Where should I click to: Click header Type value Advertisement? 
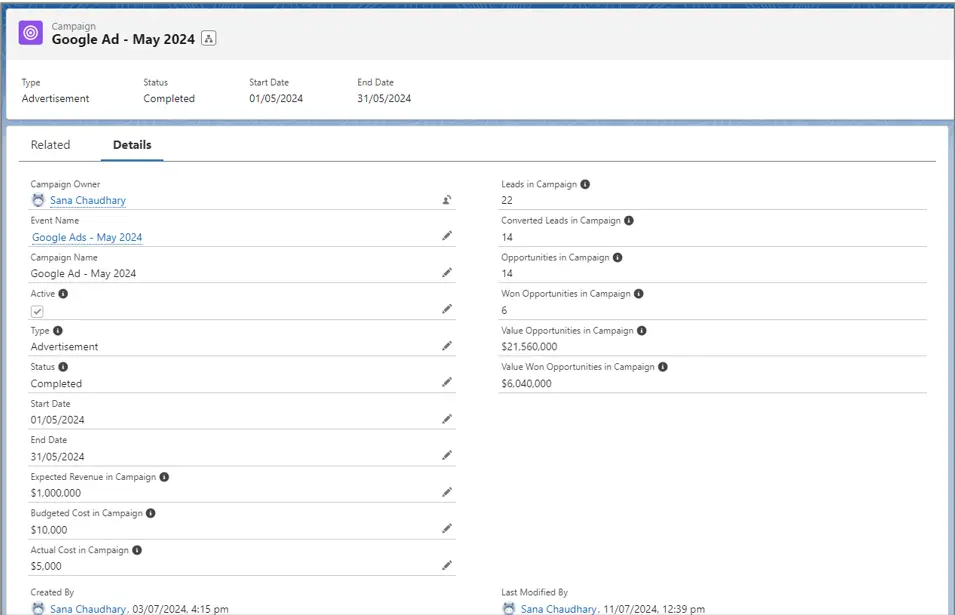click(55, 99)
